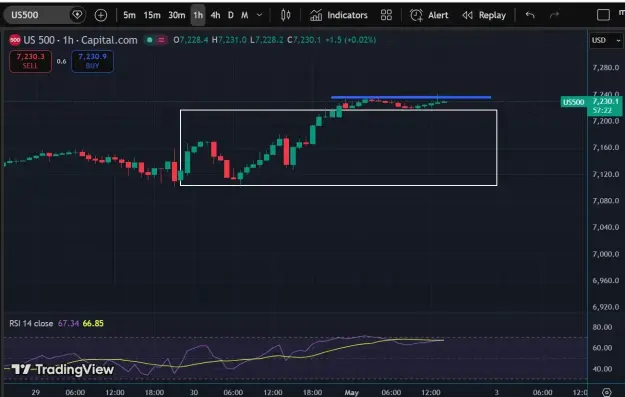Create an Alert

tap(429, 15)
